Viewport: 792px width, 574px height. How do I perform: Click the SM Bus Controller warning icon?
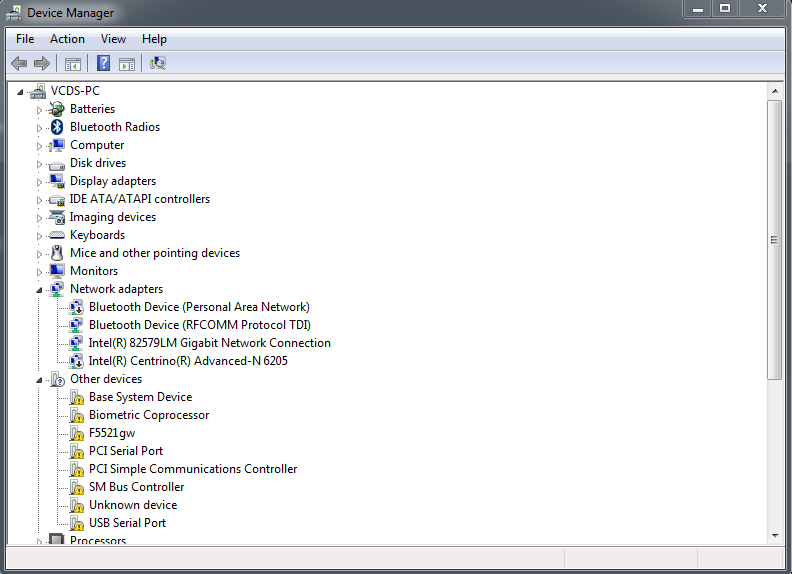point(76,487)
